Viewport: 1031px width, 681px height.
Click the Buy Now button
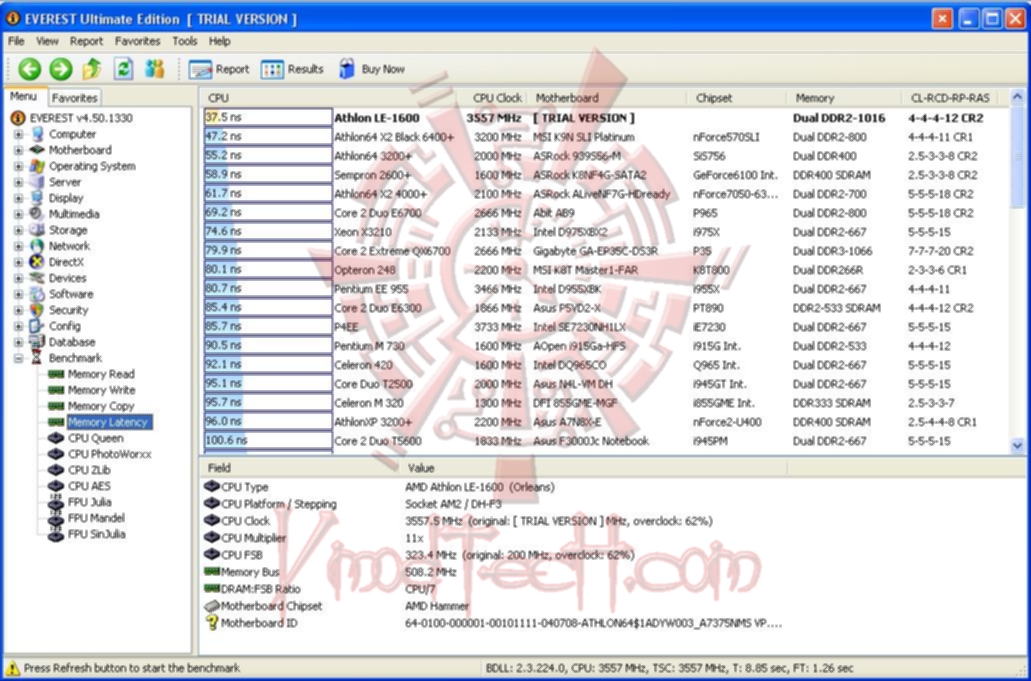tap(372, 69)
